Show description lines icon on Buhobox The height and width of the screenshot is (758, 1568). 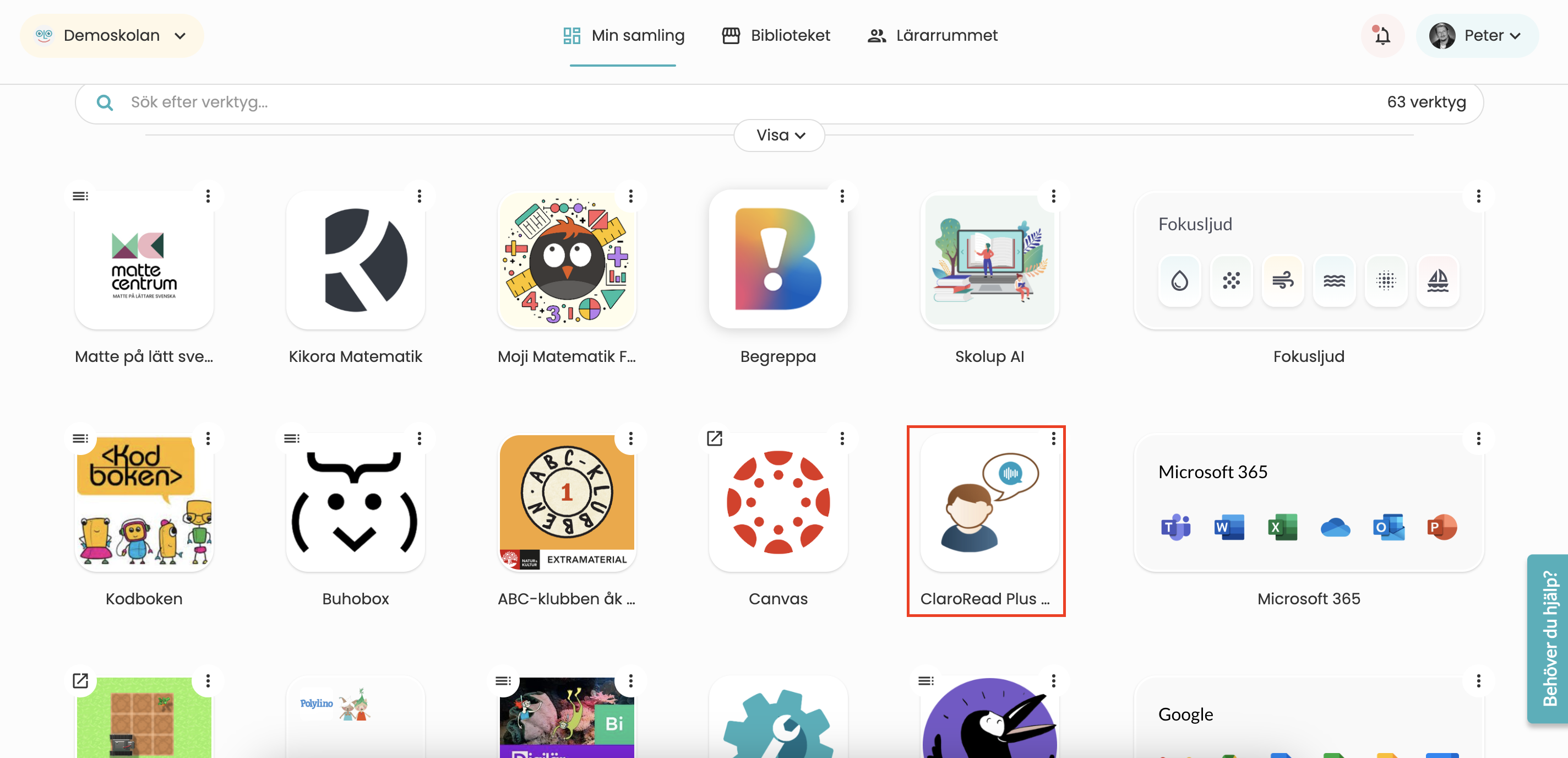click(292, 438)
